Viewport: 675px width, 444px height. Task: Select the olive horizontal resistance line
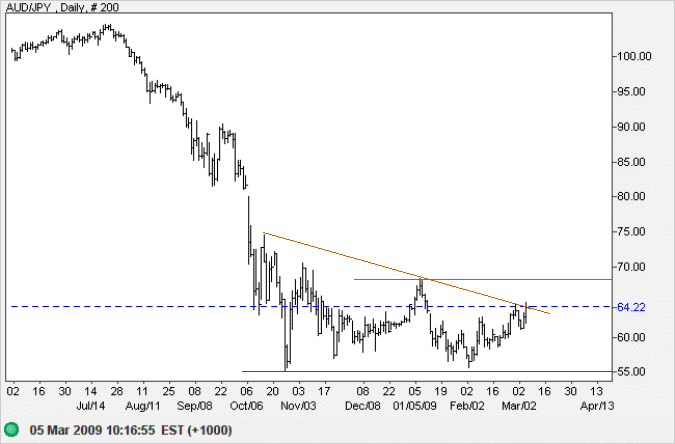[482, 279]
